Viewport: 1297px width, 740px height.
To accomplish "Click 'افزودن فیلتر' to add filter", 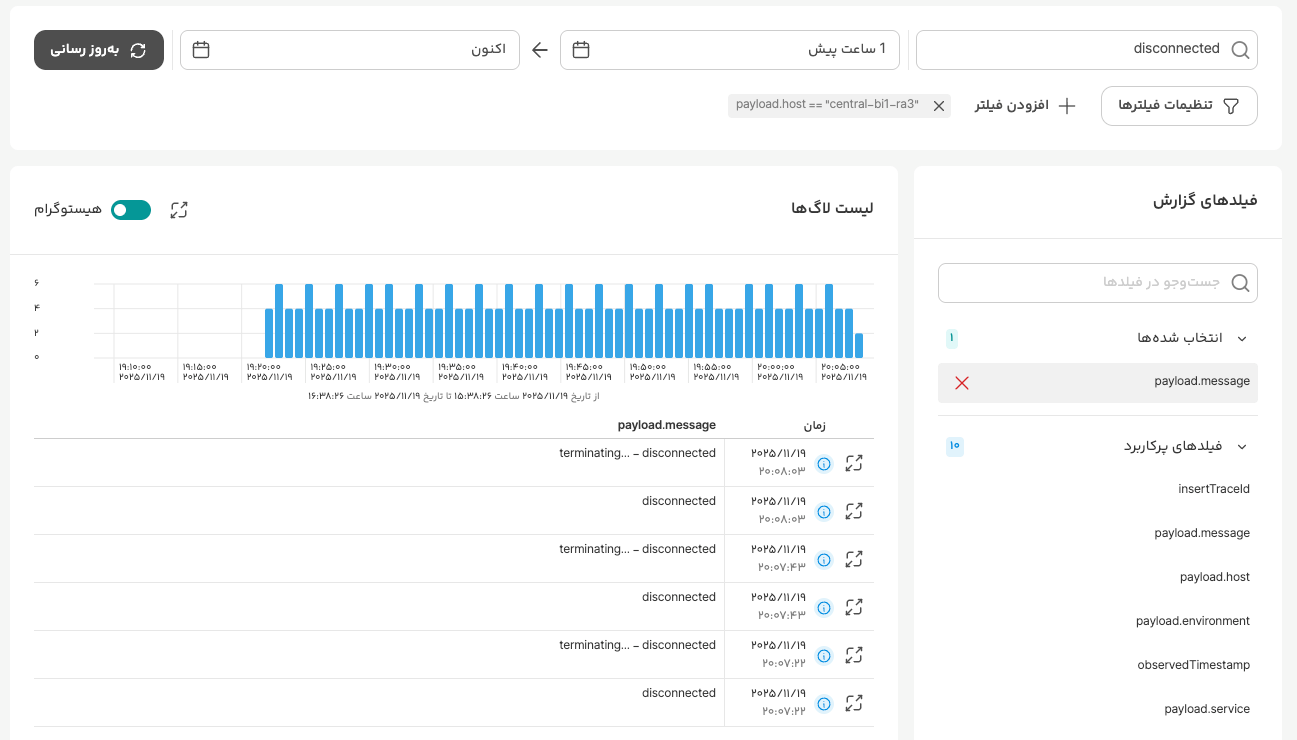I will pyautogui.click(x=1025, y=106).
